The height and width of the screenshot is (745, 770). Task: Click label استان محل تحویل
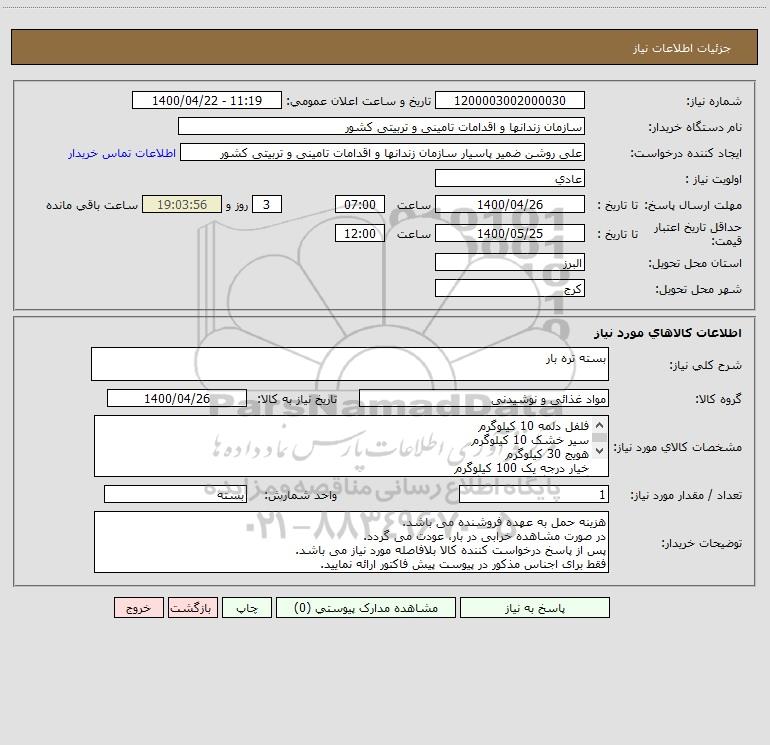[695, 264]
